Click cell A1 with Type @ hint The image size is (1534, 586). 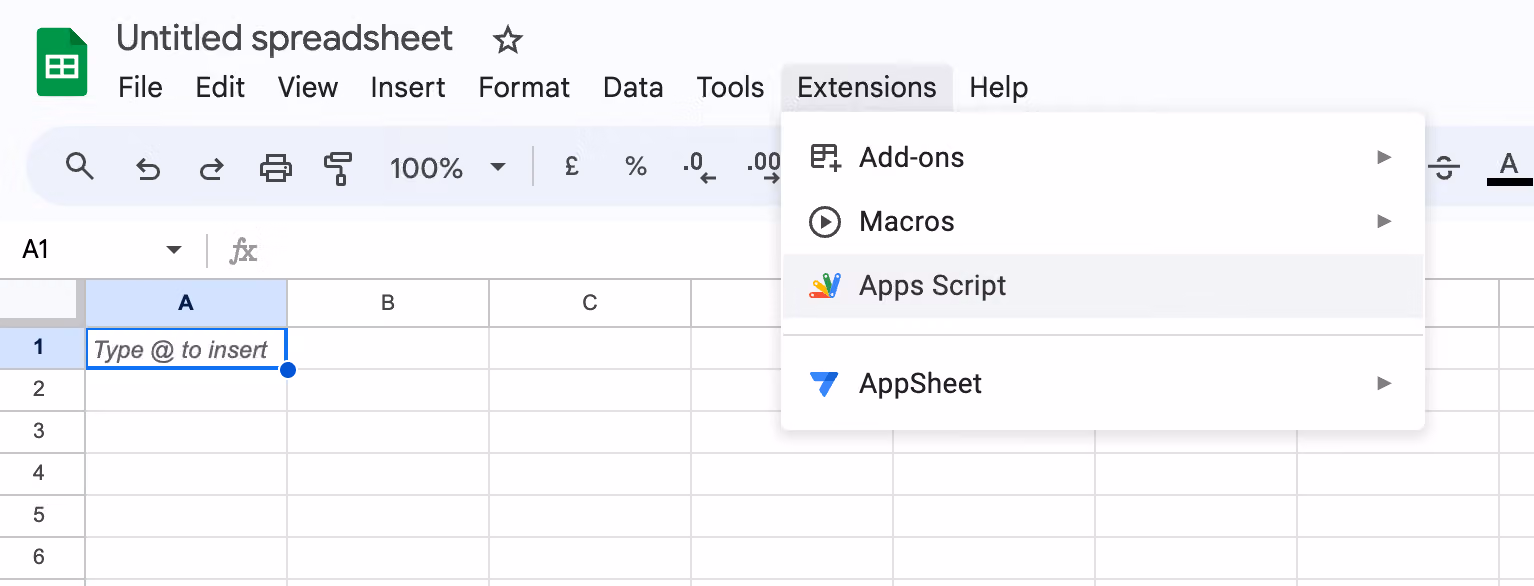pyautogui.click(x=186, y=349)
